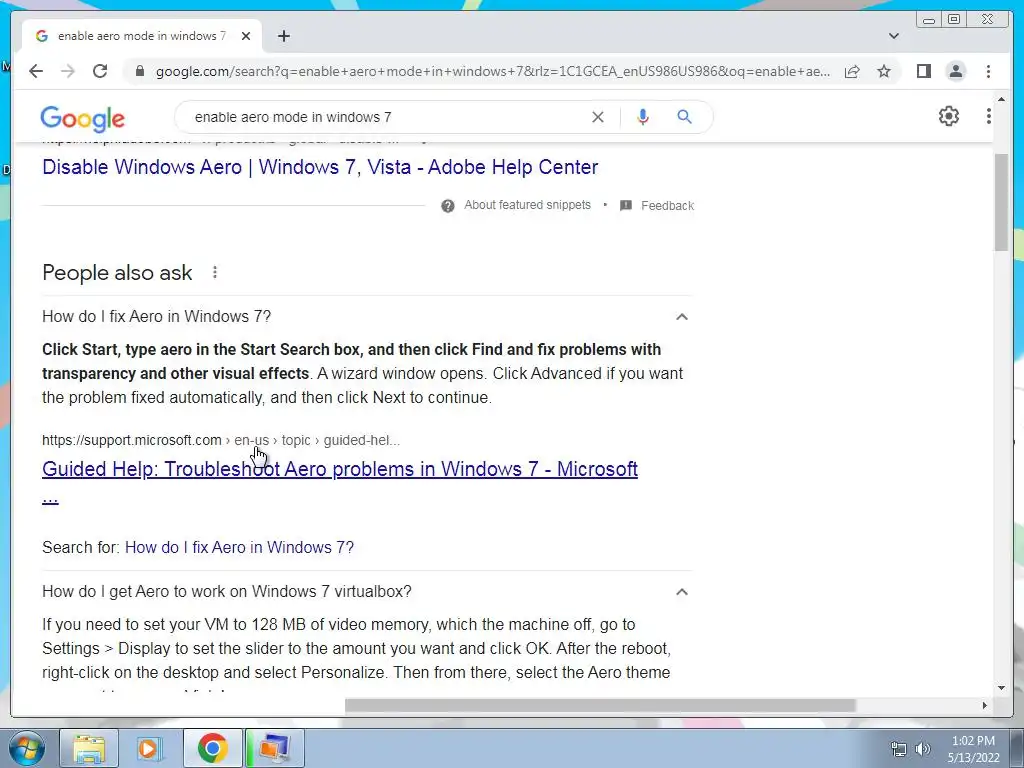Open Guided Help Troubleshoot Aero link
The width and height of the screenshot is (1024, 768).
pyautogui.click(x=340, y=469)
